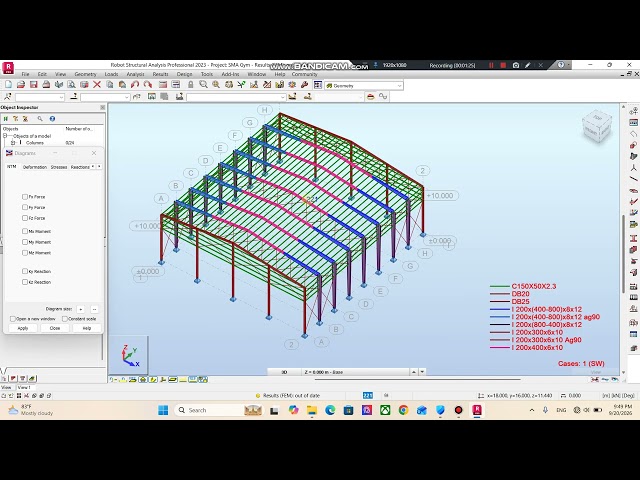Enable the Fz Force checkbox
This screenshot has width=640, height=480.
click(25, 218)
